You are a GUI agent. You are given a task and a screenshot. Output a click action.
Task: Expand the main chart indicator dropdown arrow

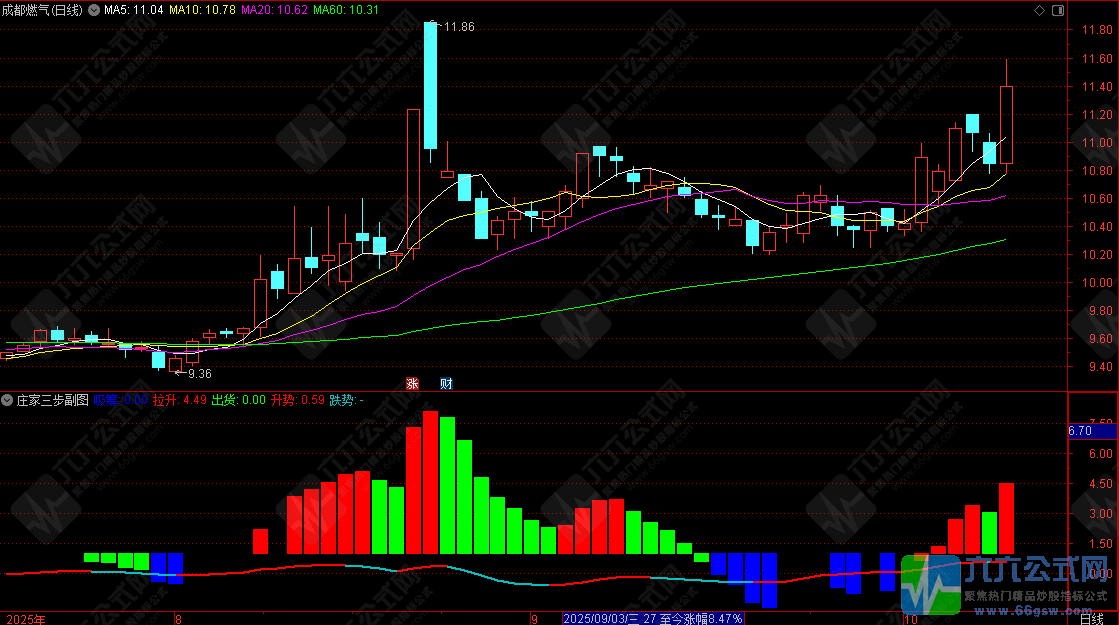coord(95,10)
